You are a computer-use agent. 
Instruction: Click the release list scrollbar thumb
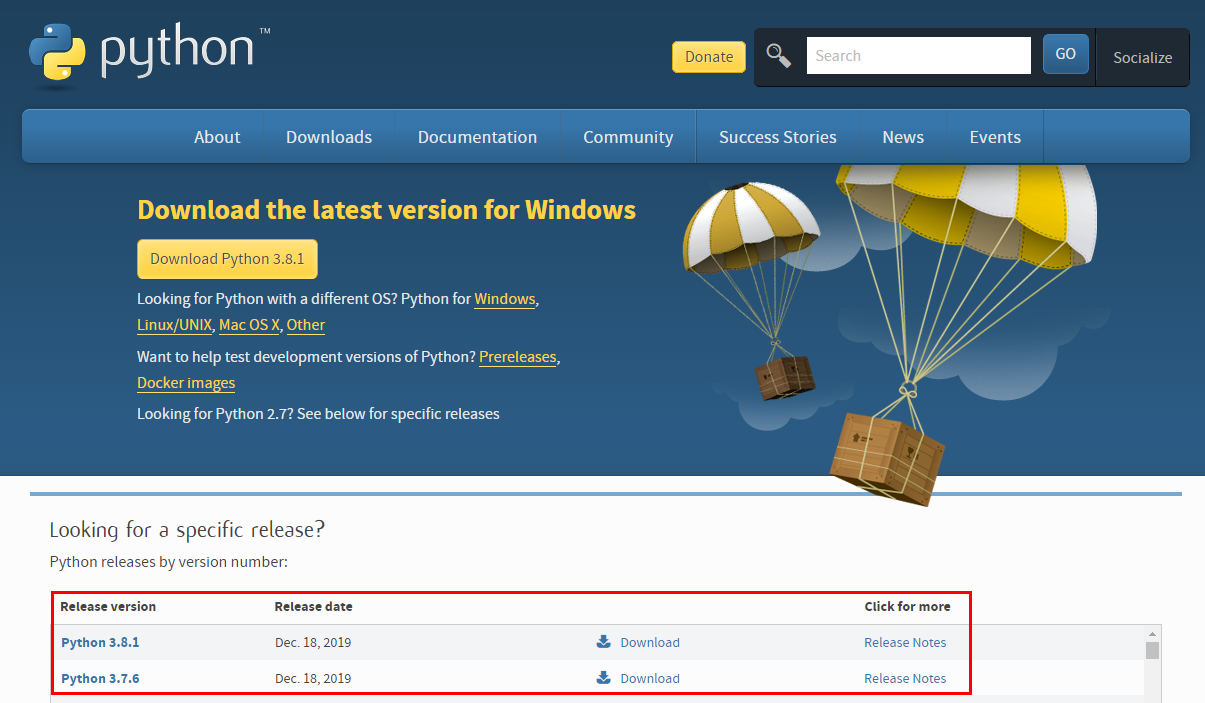[x=1152, y=651]
